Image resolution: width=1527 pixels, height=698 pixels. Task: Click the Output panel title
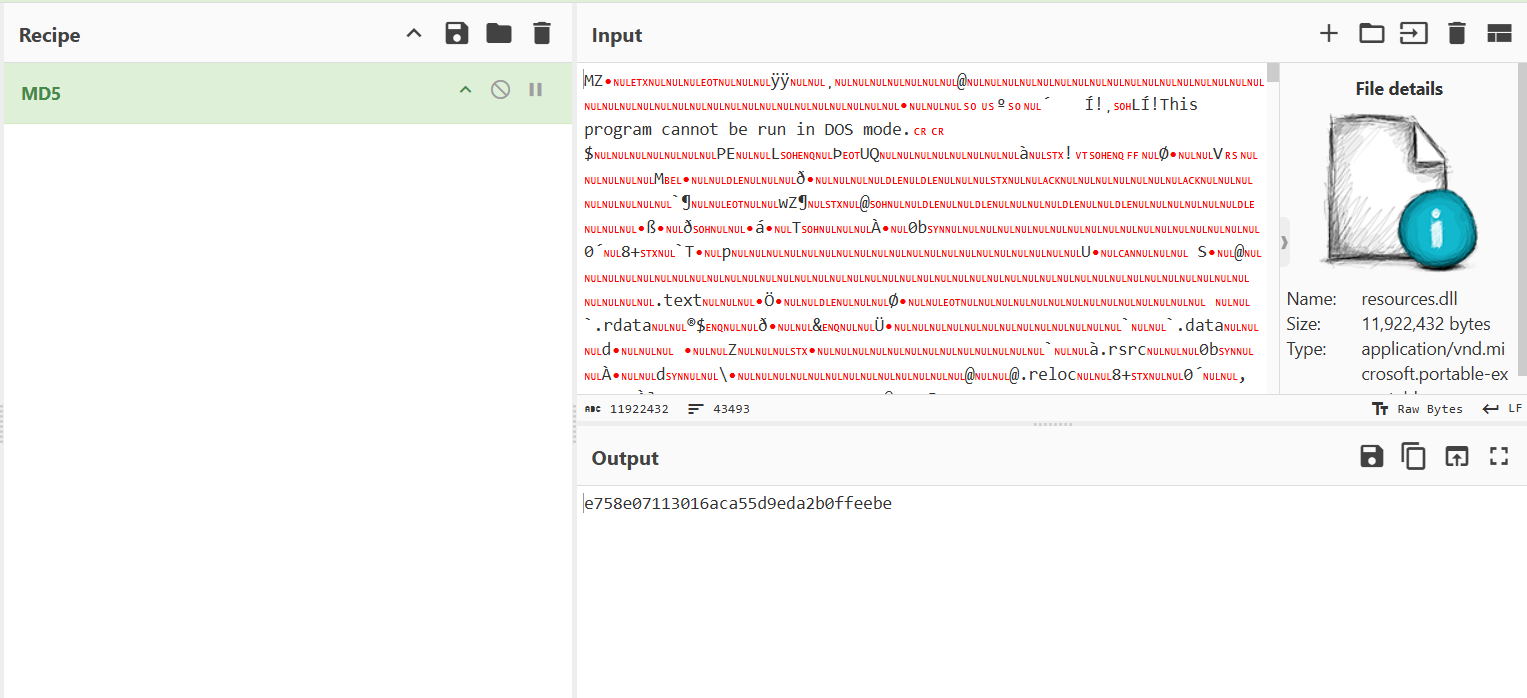click(x=625, y=458)
